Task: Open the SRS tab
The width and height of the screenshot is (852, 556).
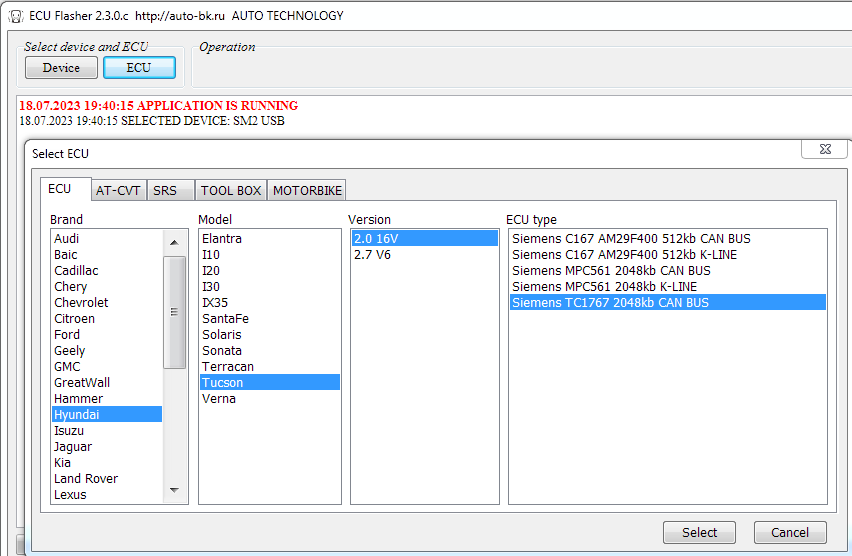Action: (x=165, y=191)
